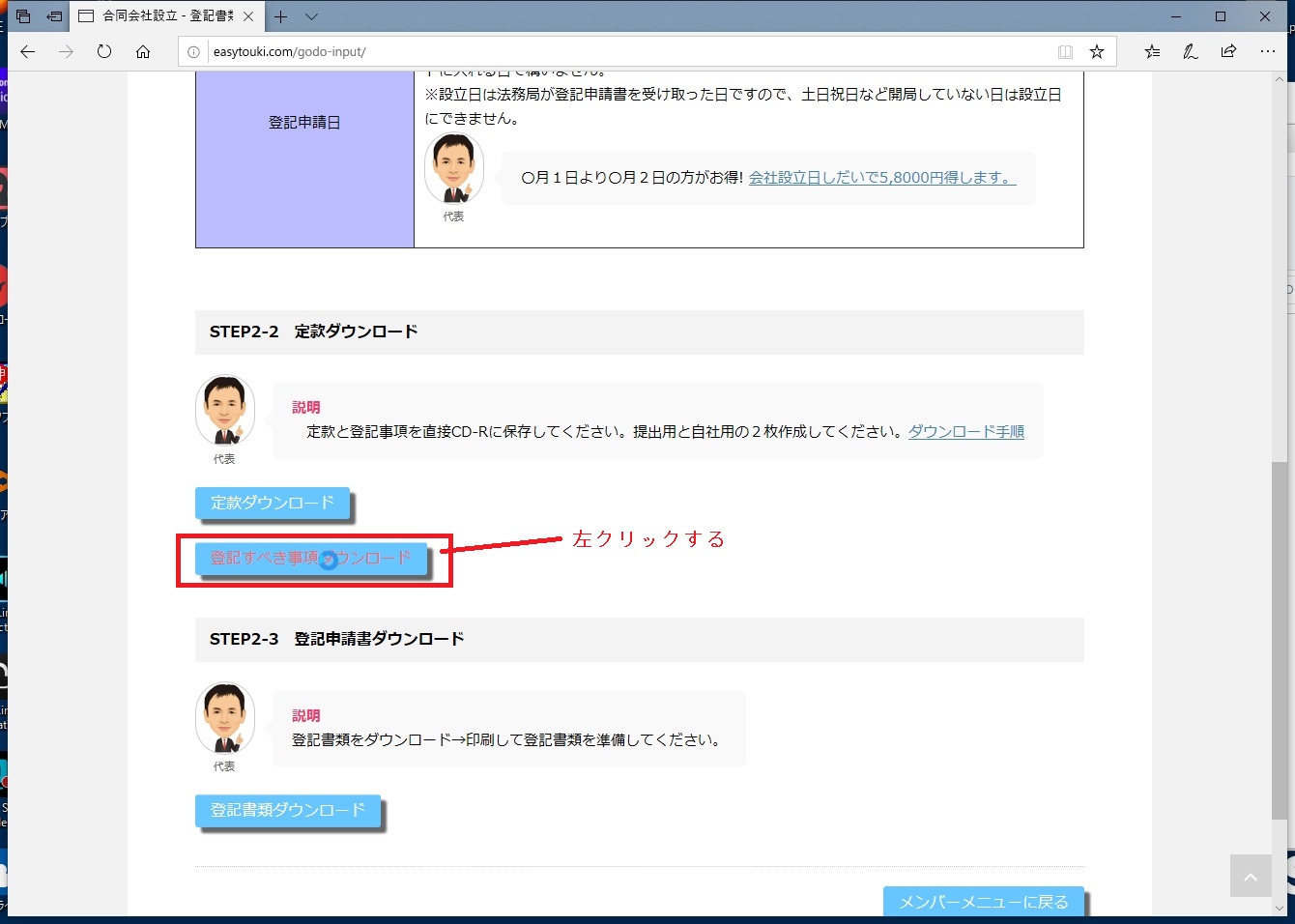Open the ダウンロード手順 link
This screenshot has height=924, width=1295.
pos(965,432)
